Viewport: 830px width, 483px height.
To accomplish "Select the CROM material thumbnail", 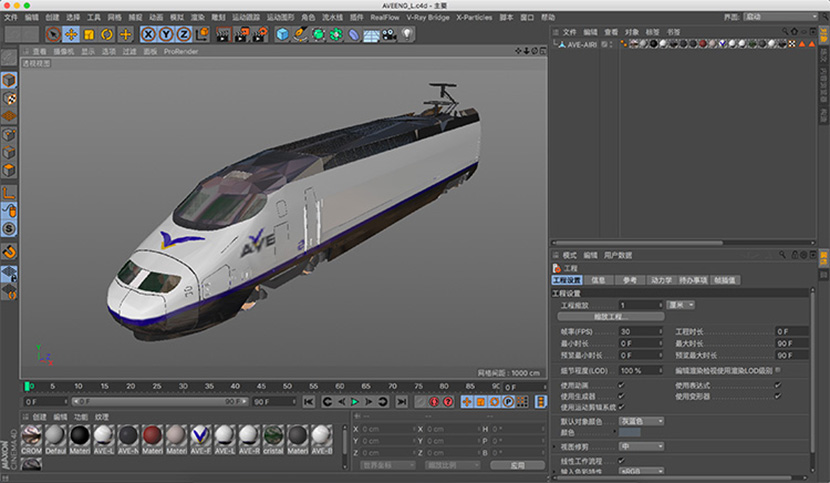I will pyautogui.click(x=31, y=440).
